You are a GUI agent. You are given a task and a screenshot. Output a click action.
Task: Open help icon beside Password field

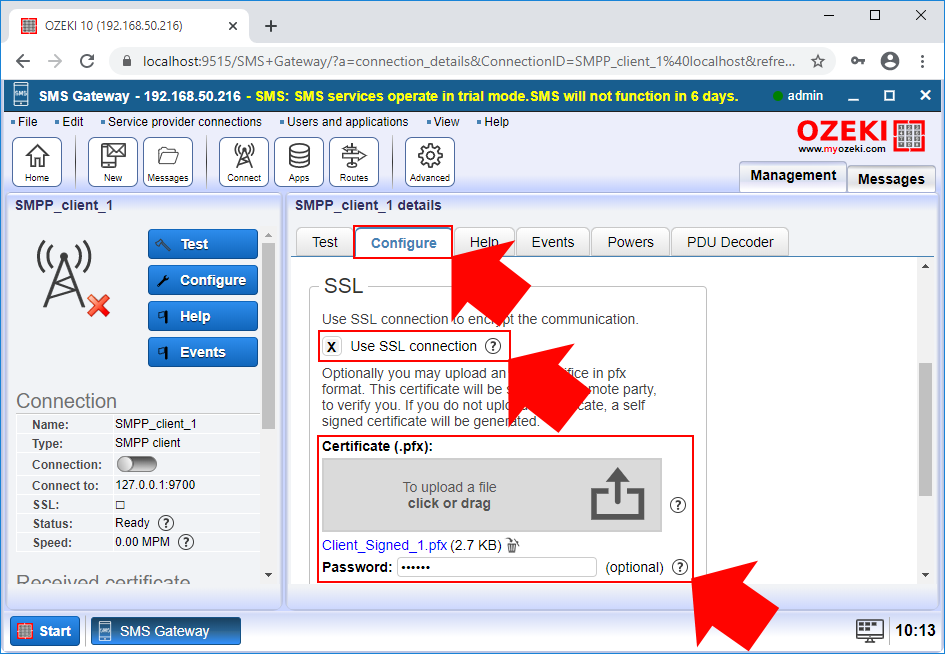[x=680, y=567]
